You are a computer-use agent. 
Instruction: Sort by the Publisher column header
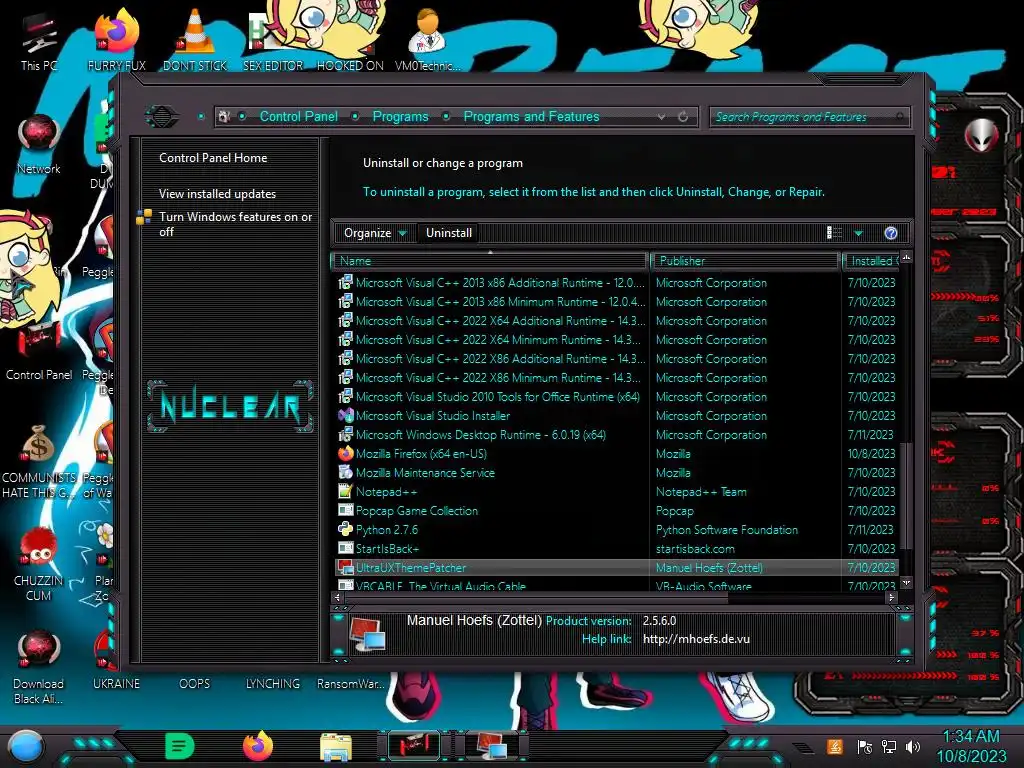coord(744,261)
